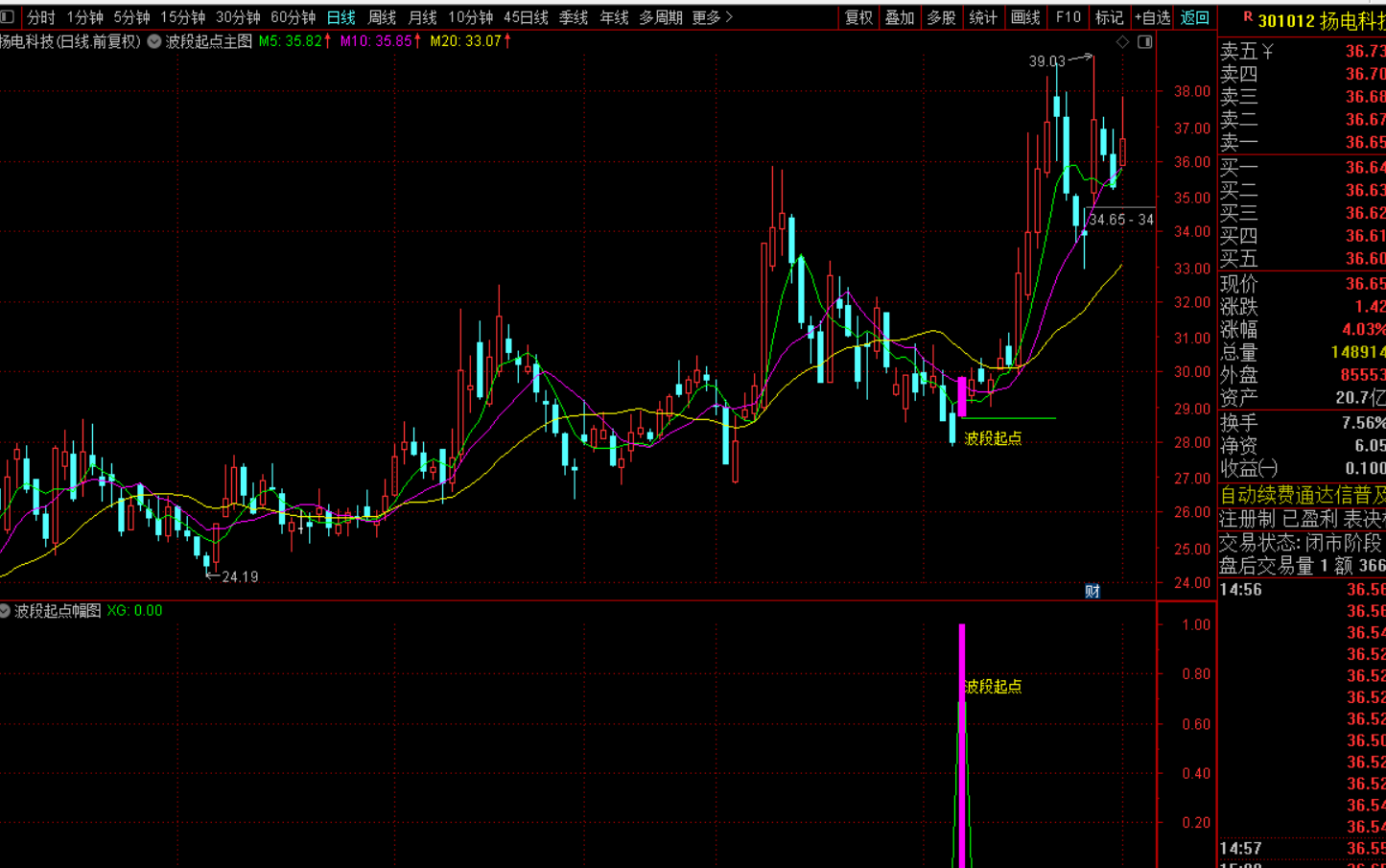Click the 交易状态: 闭市阶段 status line

point(1302,543)
